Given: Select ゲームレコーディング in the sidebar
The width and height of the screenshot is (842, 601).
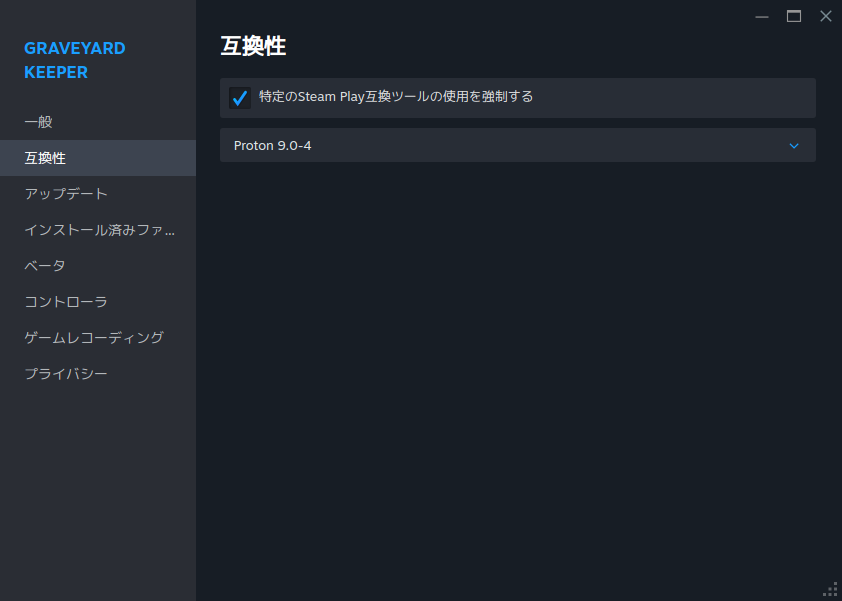Looking at the screenshot, I should (x=94, y=338).
